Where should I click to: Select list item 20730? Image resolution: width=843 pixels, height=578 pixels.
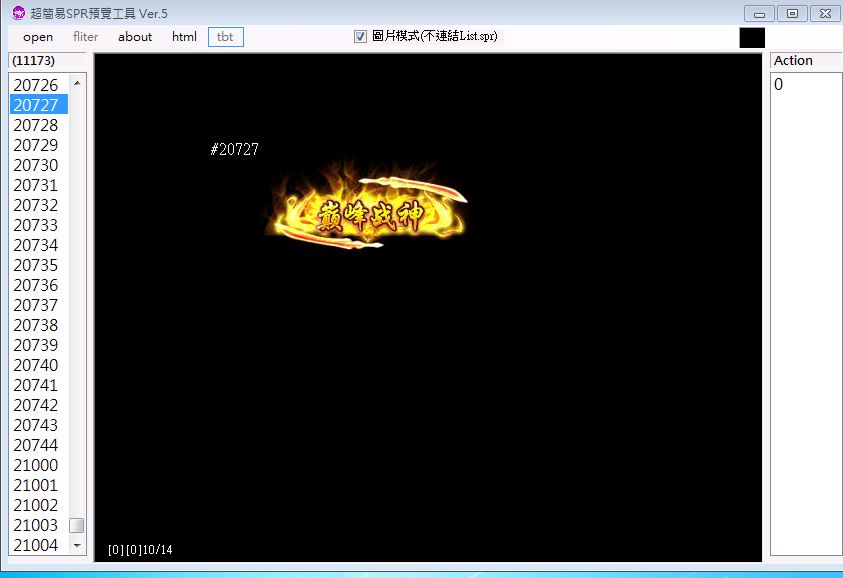pyautogui.click(x=39, y=165)
